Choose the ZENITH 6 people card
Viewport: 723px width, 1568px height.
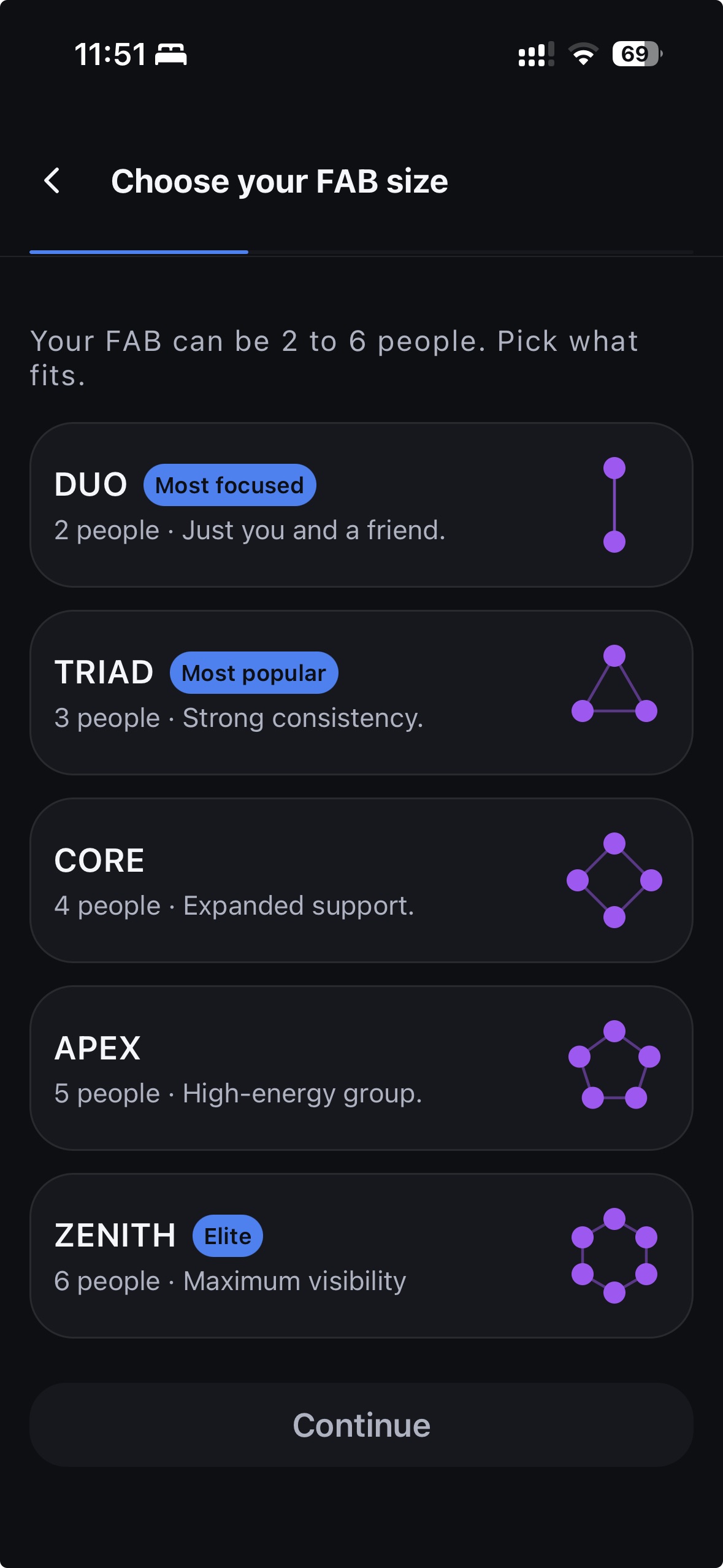point(361,1256)
